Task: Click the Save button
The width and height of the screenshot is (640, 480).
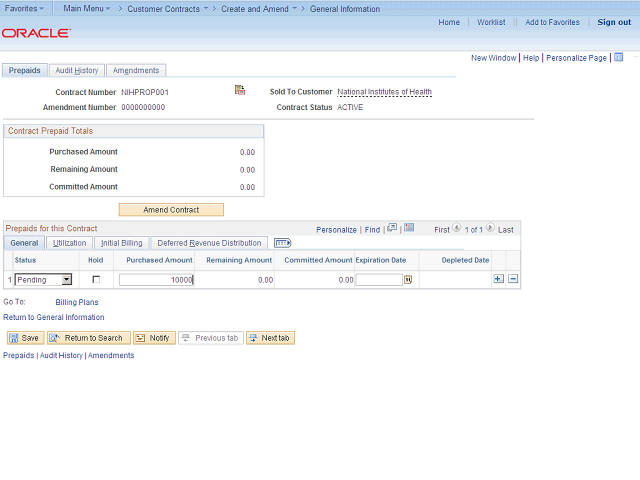Action: coord(24,338)
